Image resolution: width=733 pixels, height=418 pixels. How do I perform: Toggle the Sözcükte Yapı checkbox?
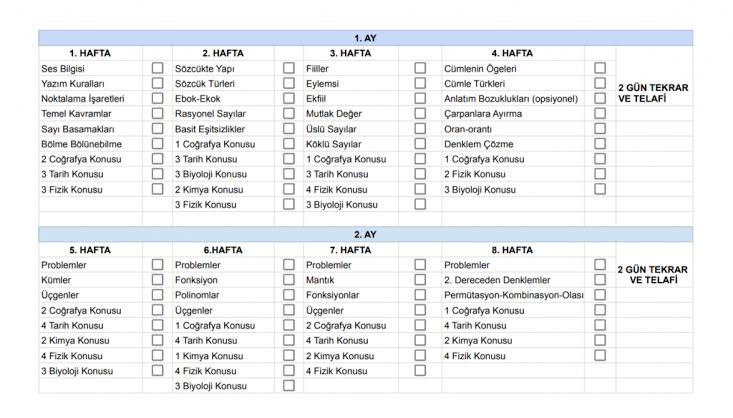tap(288, 69)
